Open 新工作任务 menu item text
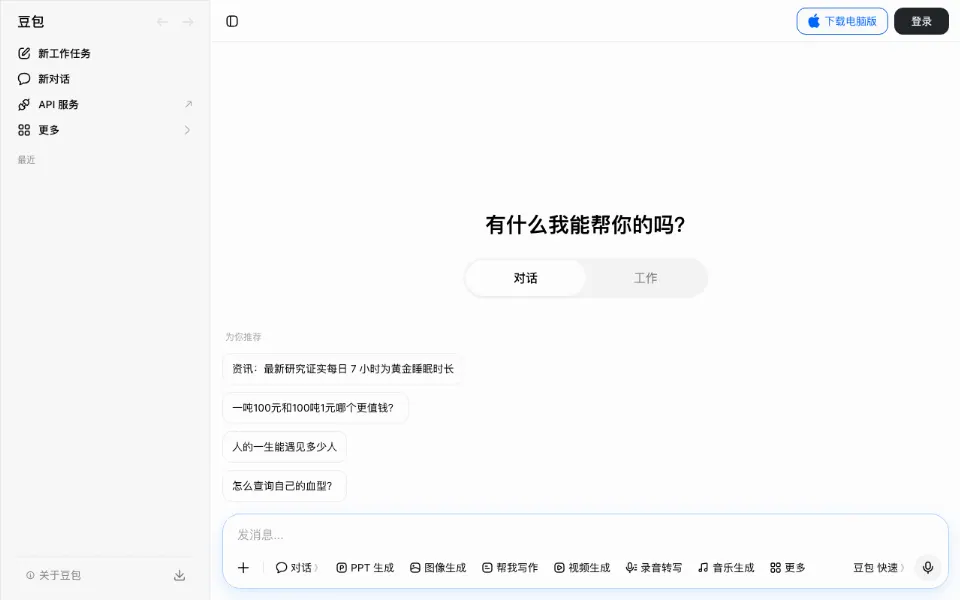The width and height of the screenshot is (960, 600). pos(64,53)
